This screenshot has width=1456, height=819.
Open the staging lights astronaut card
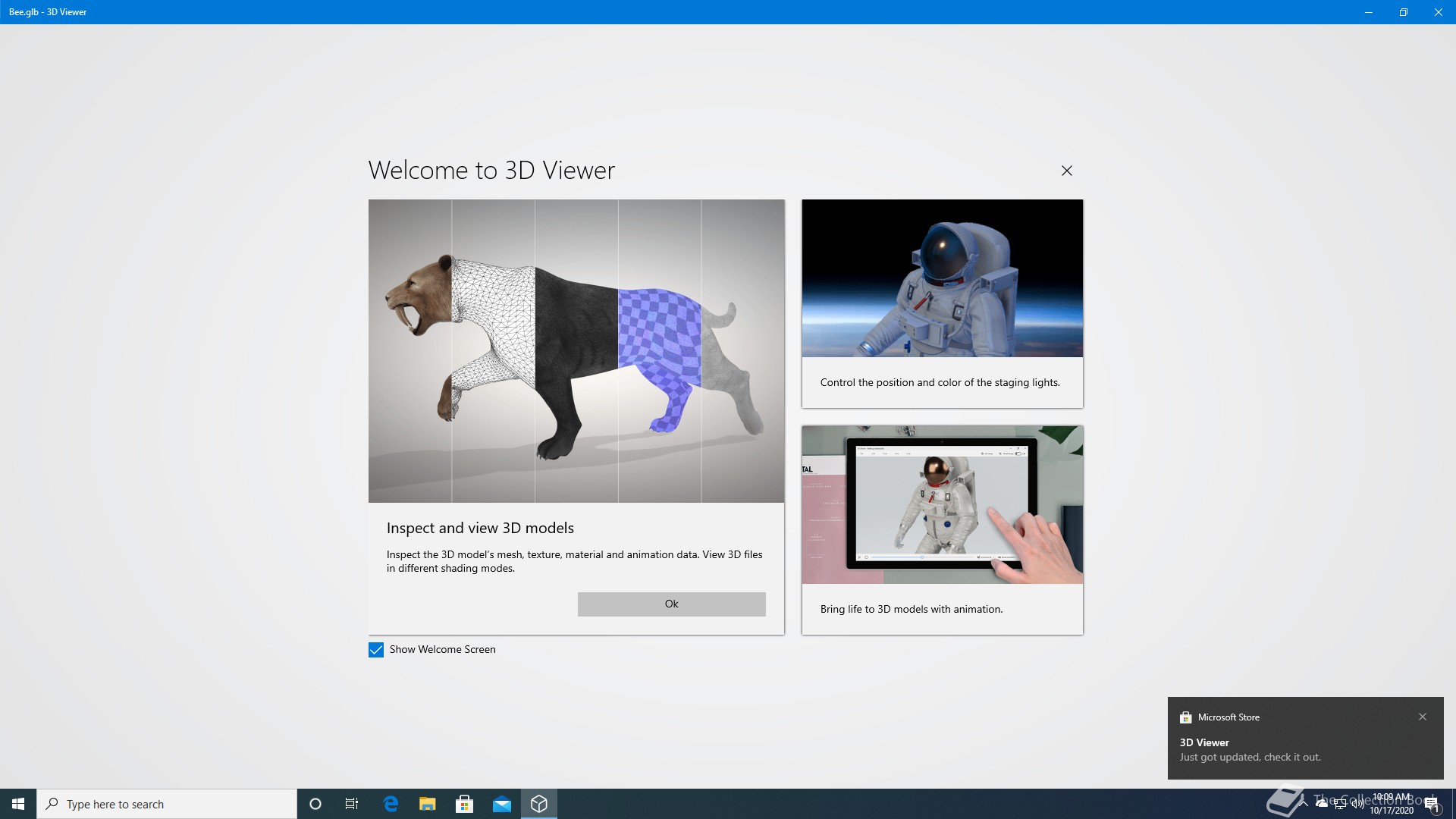(942, 303)
